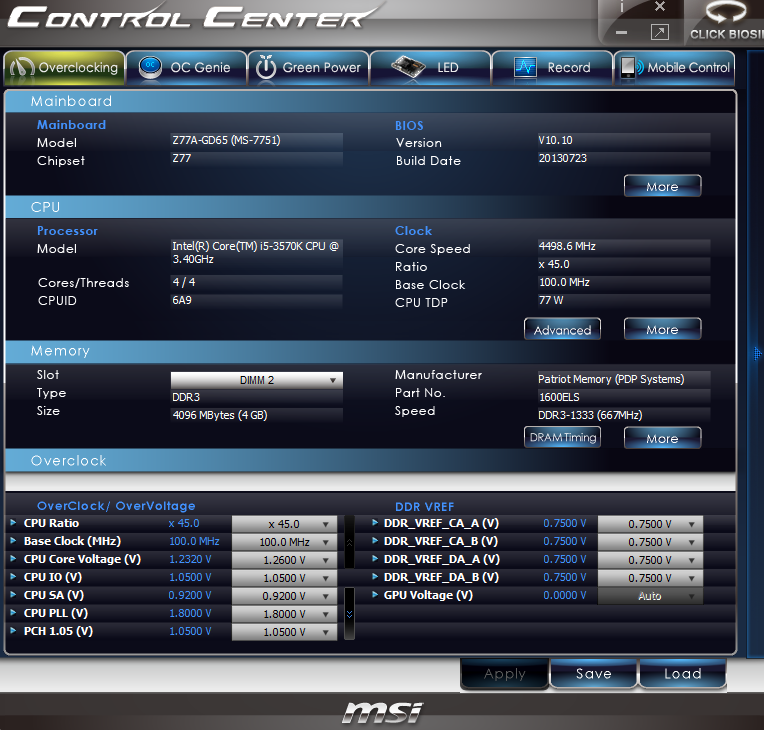Image resolution: width=764 pixels, height=730 pixels.
Task: Open the CPU SA 0.9200 V dropdown
Action: (285, 596)
